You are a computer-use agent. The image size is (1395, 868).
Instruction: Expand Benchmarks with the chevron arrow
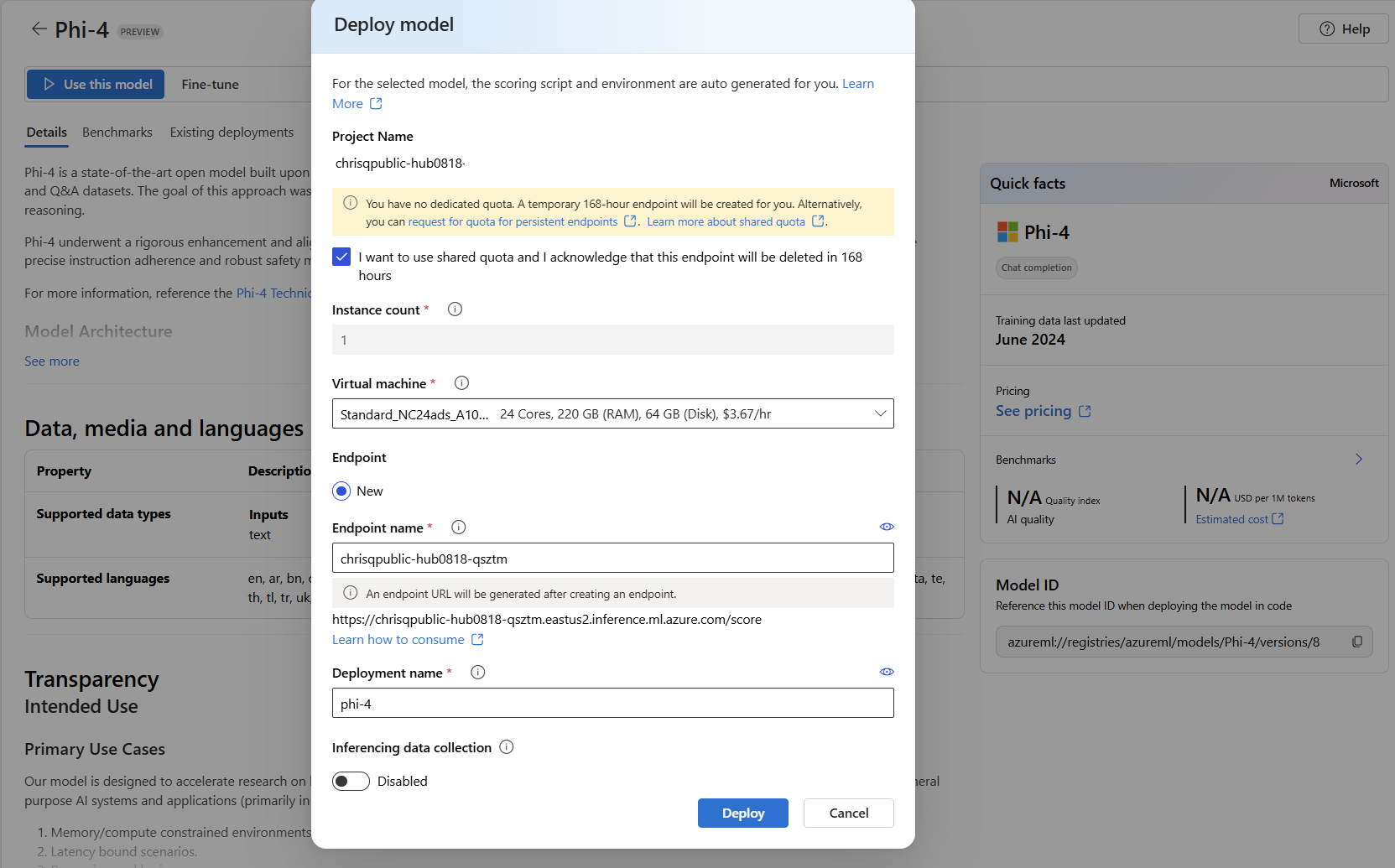[x=1359, y=459]
